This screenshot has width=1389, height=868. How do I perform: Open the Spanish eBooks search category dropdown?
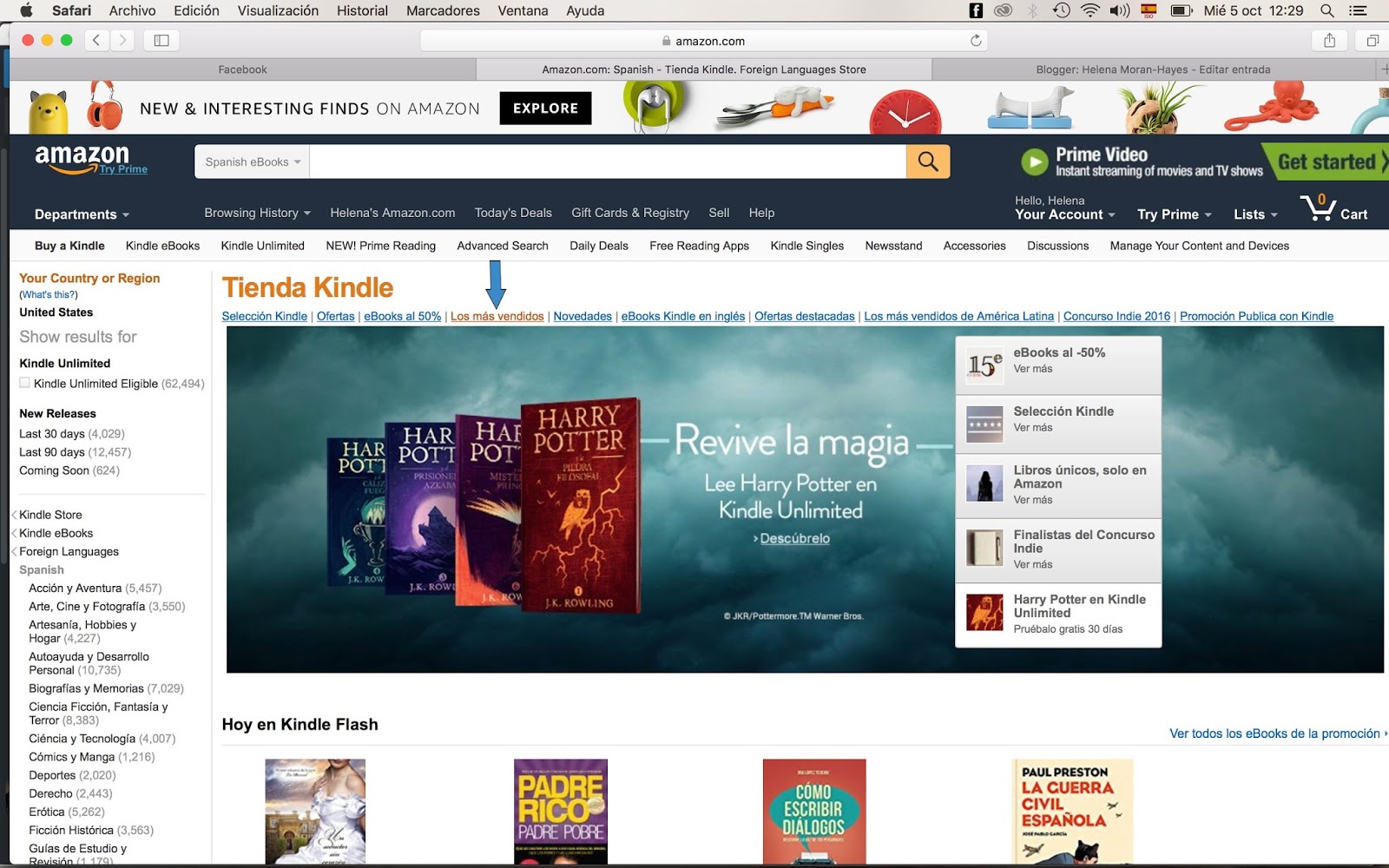252,161
